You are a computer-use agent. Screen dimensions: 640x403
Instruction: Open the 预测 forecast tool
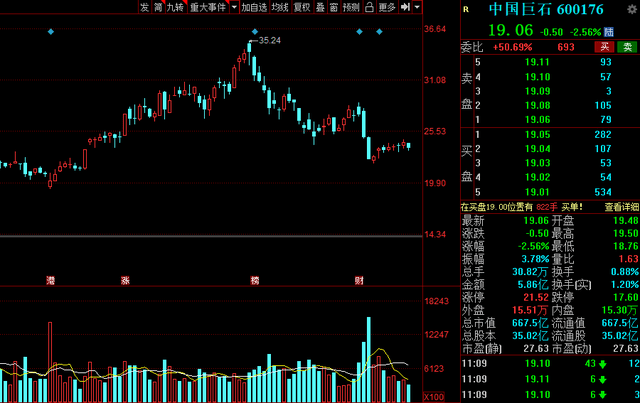tap(351, 7)
